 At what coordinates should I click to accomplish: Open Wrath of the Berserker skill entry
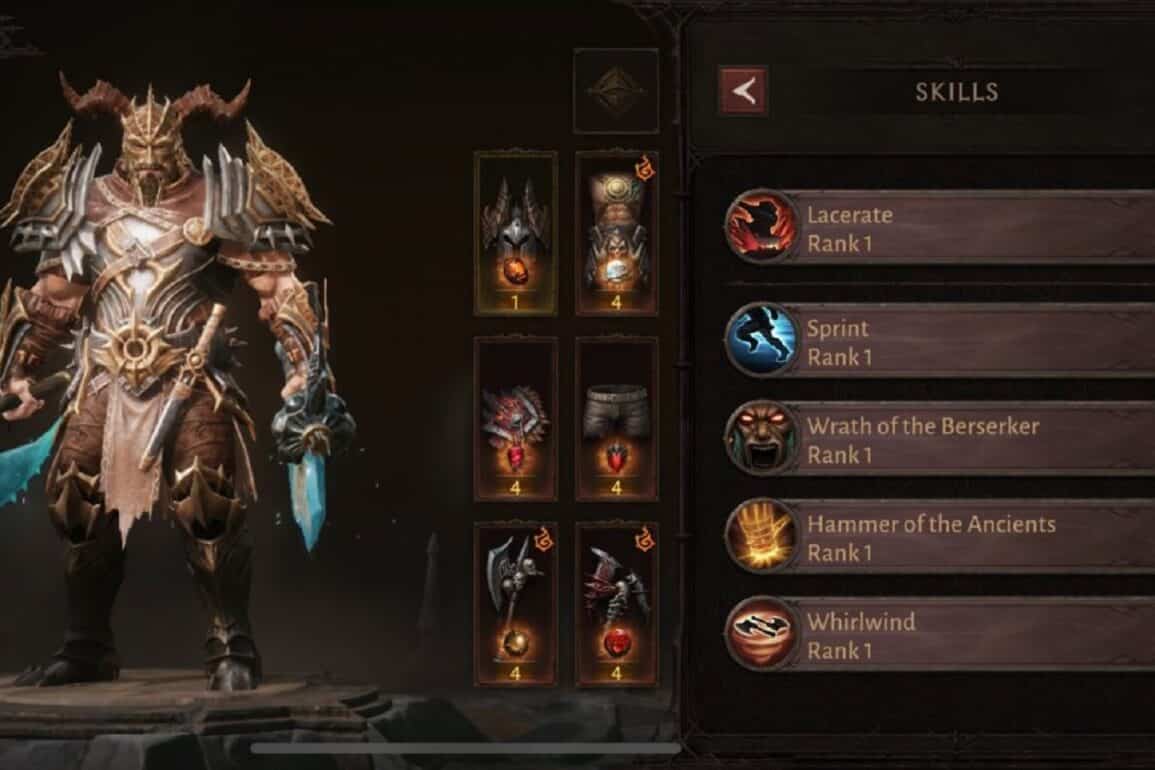(939, 438)
